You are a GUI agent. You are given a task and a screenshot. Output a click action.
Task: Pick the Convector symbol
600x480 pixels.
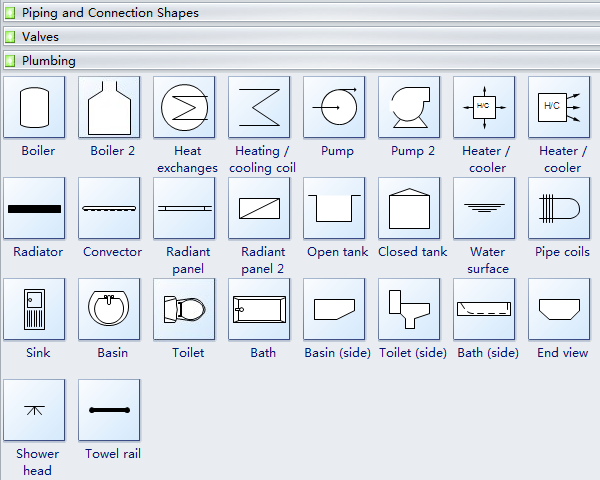point(109,208)
